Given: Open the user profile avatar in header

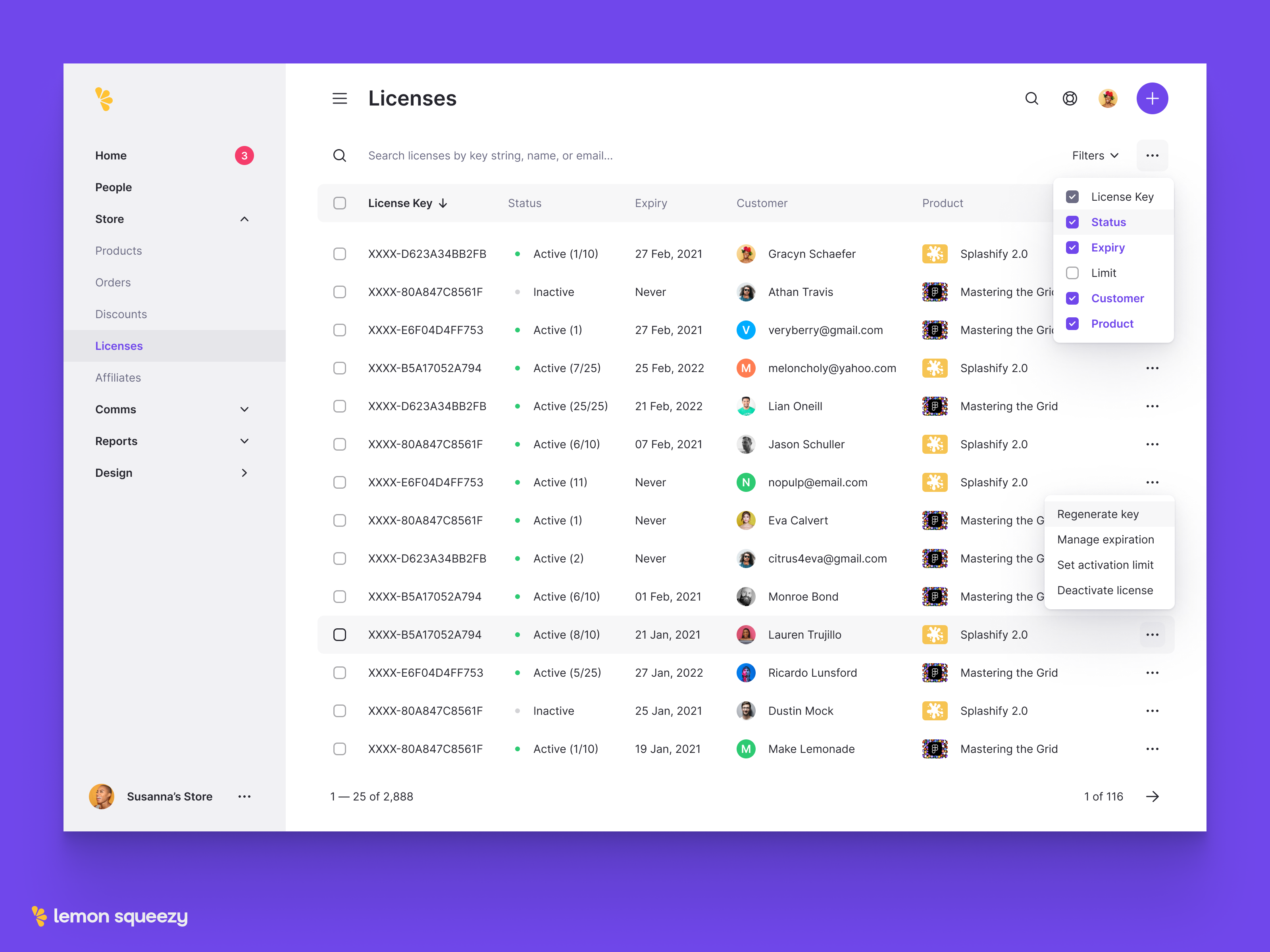Looking at the screenshot, I should point(1108,98).
